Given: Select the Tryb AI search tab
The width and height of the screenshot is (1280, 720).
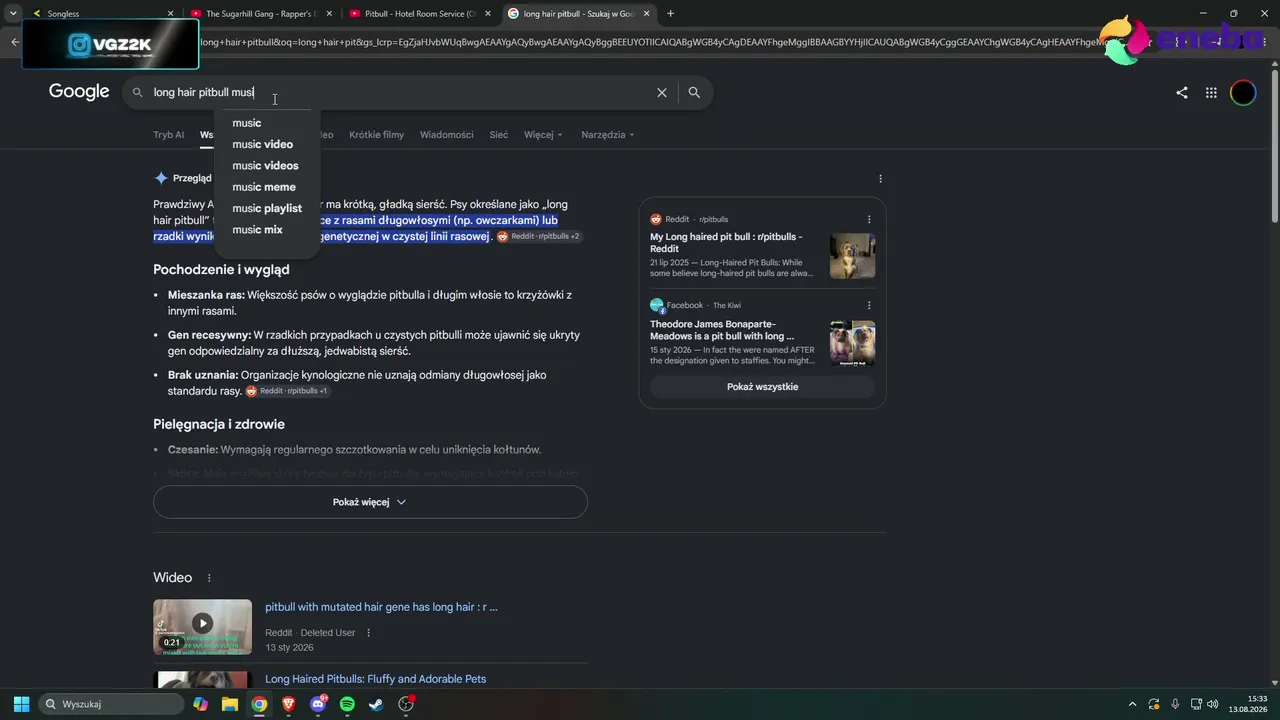Looking at the screenshot, I should click(168, 135).
